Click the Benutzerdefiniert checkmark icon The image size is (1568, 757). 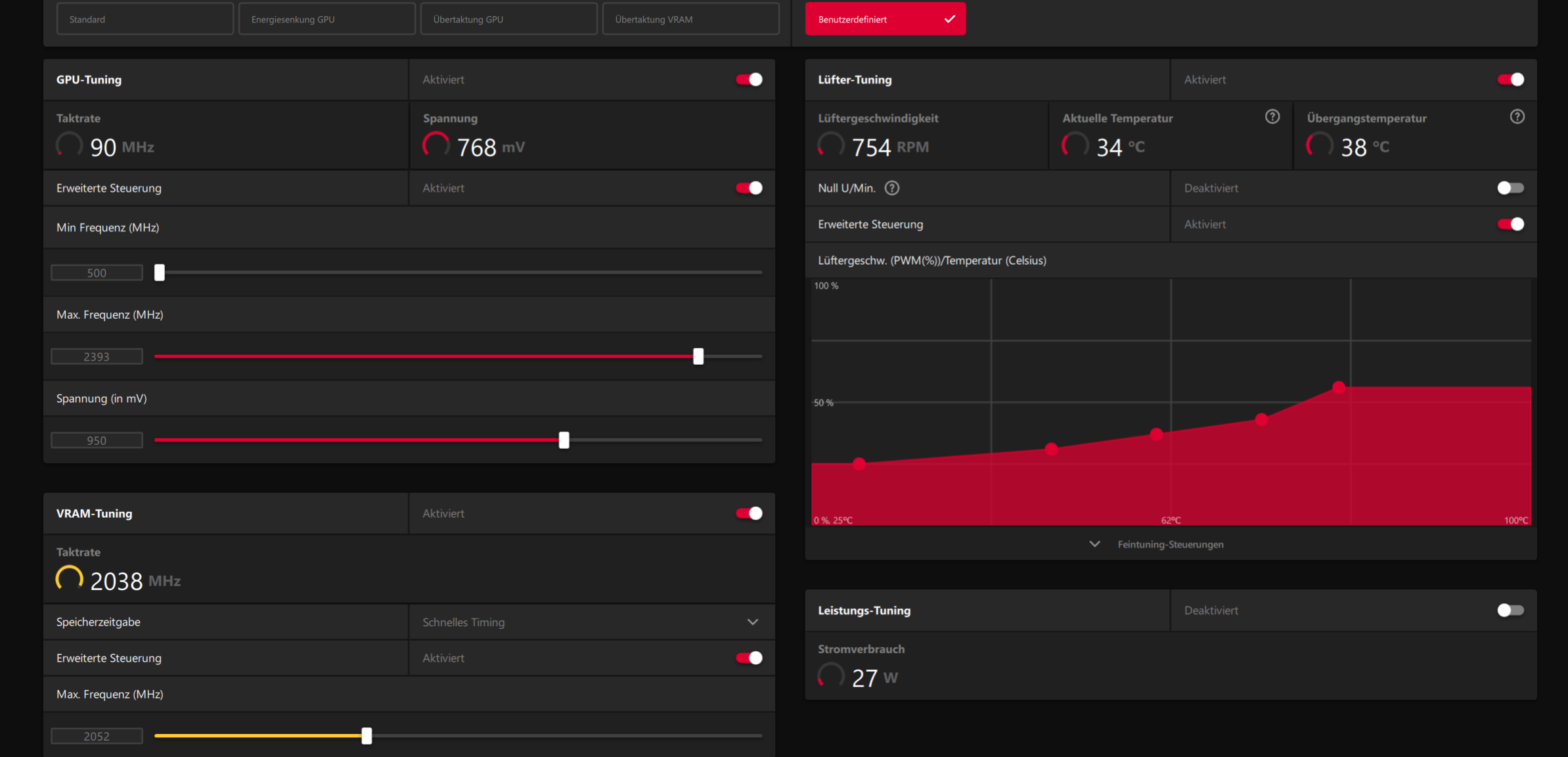tap(949, 19)
